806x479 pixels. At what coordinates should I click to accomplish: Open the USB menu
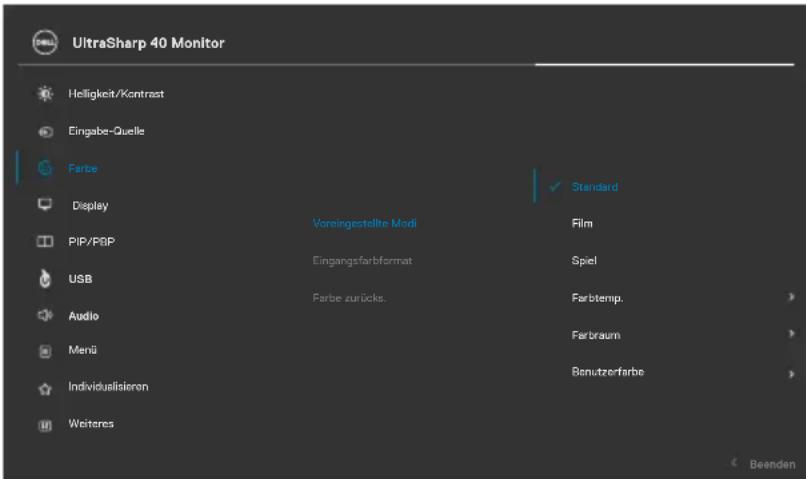coord(80,279)
